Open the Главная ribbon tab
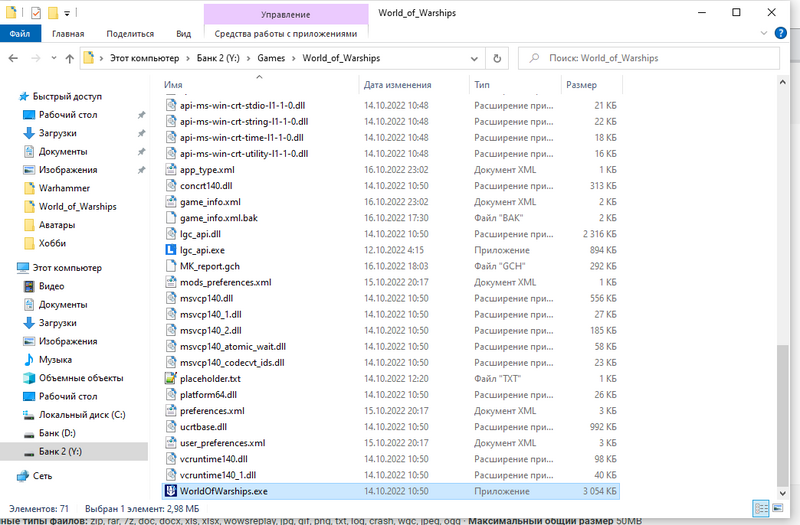800x525 pixels. [68, 34]
